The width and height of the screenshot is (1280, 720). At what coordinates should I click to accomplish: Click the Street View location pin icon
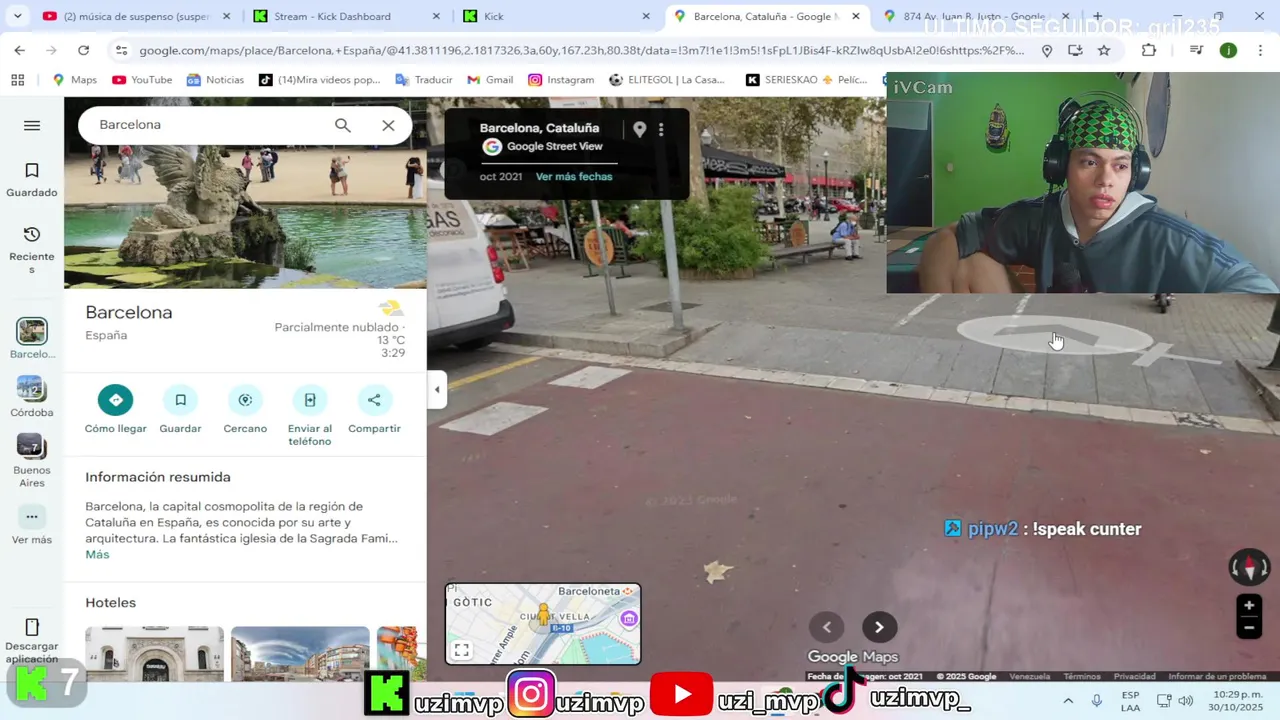(x=640, y=129)
